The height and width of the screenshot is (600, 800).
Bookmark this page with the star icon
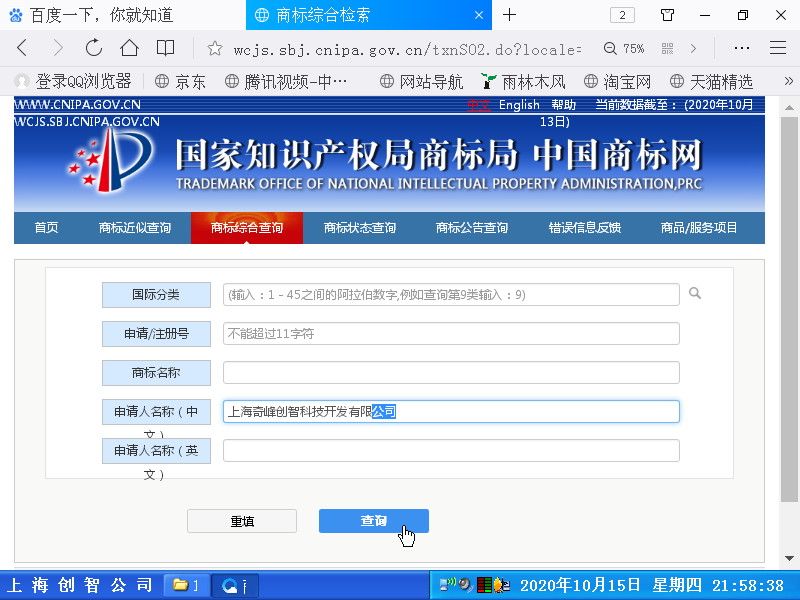pos(214,48)
